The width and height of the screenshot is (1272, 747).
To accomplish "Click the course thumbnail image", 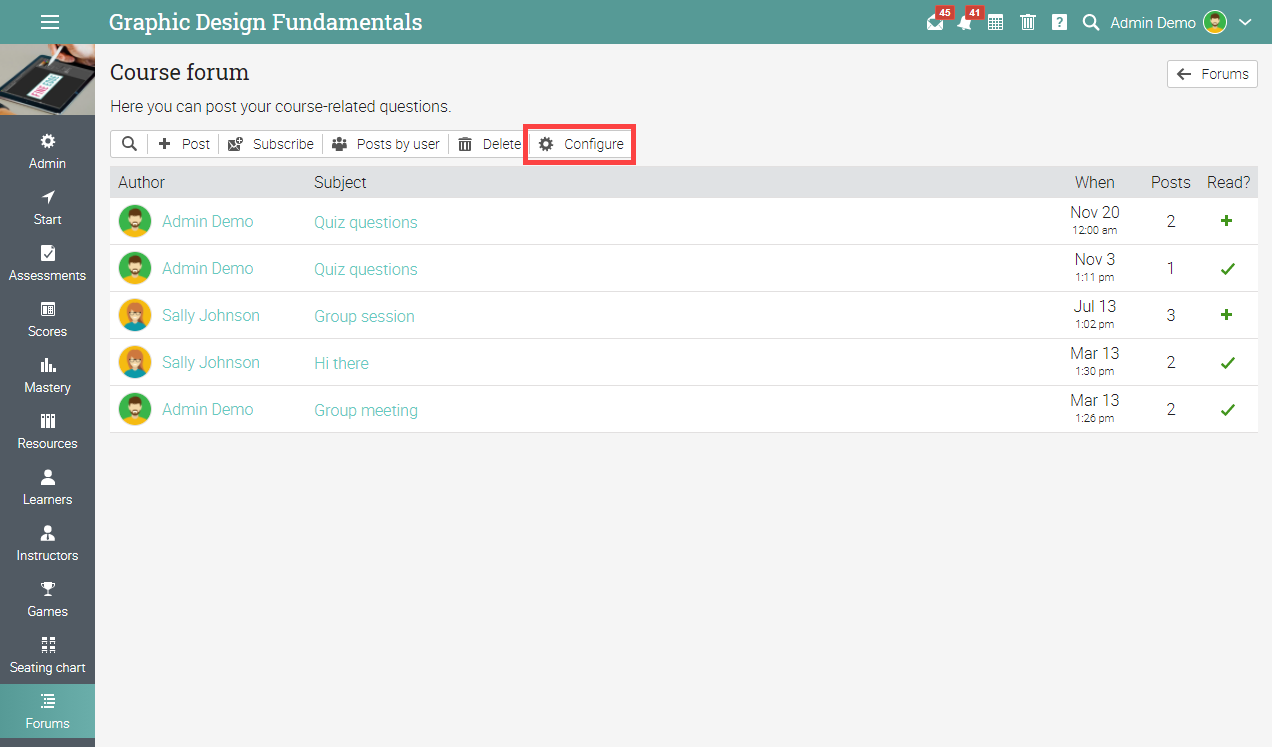I will click(x=47, y=79).
